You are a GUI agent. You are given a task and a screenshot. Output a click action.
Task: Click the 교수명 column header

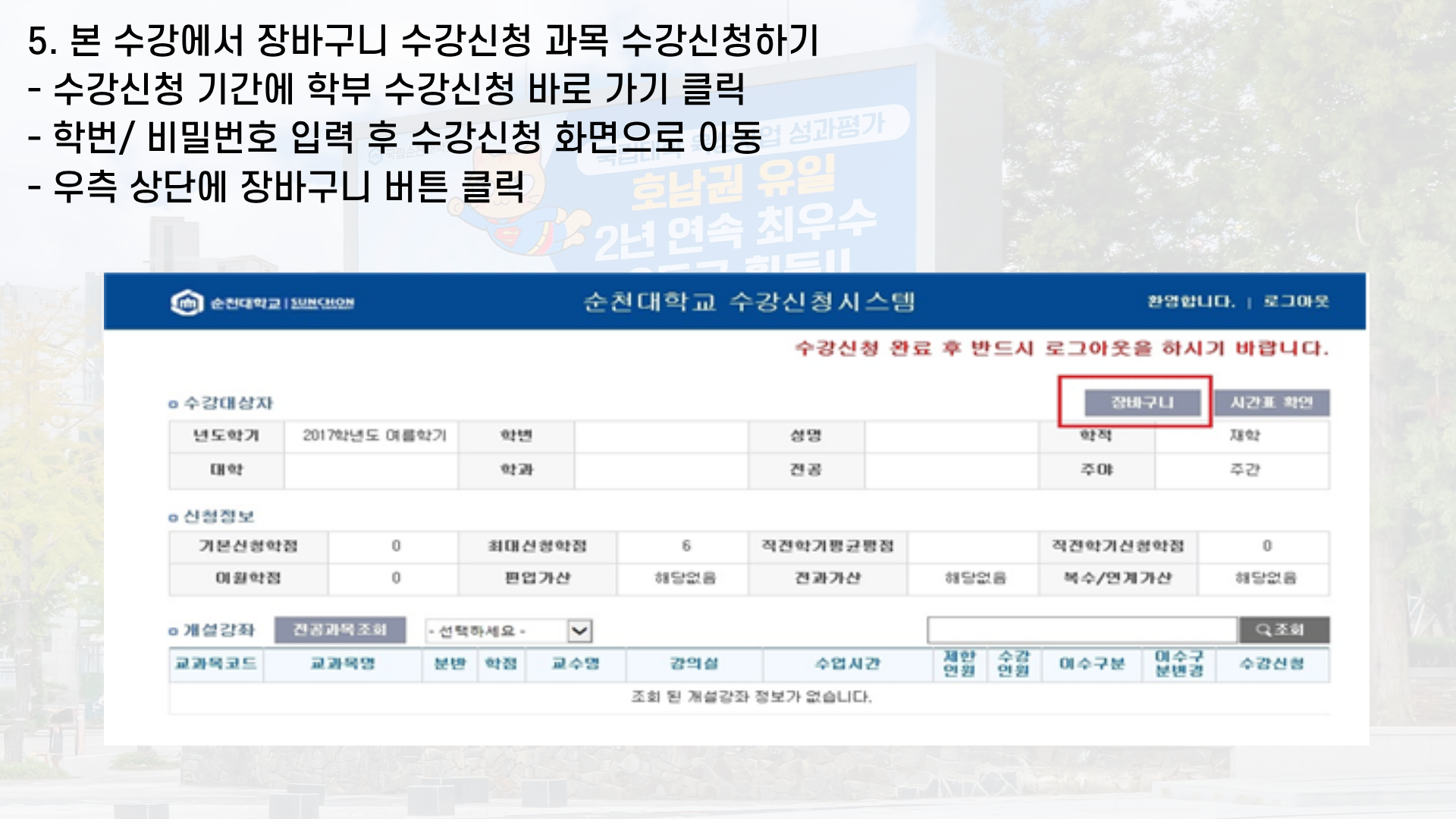point(576,664)
